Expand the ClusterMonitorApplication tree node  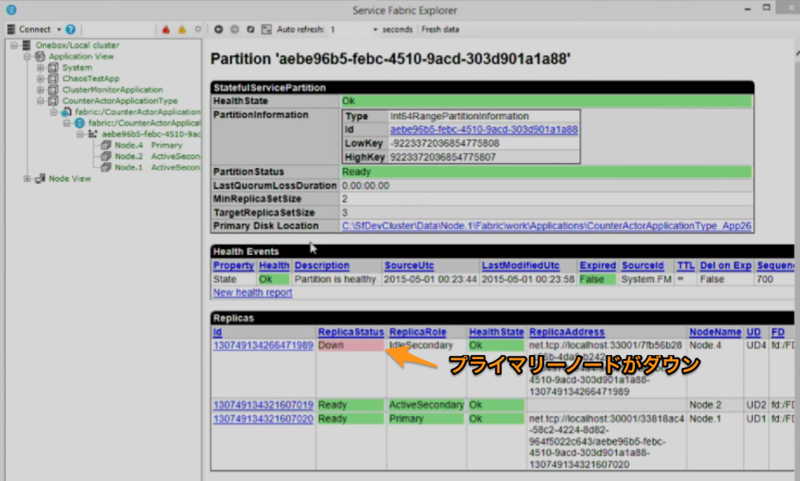(41, 90)
